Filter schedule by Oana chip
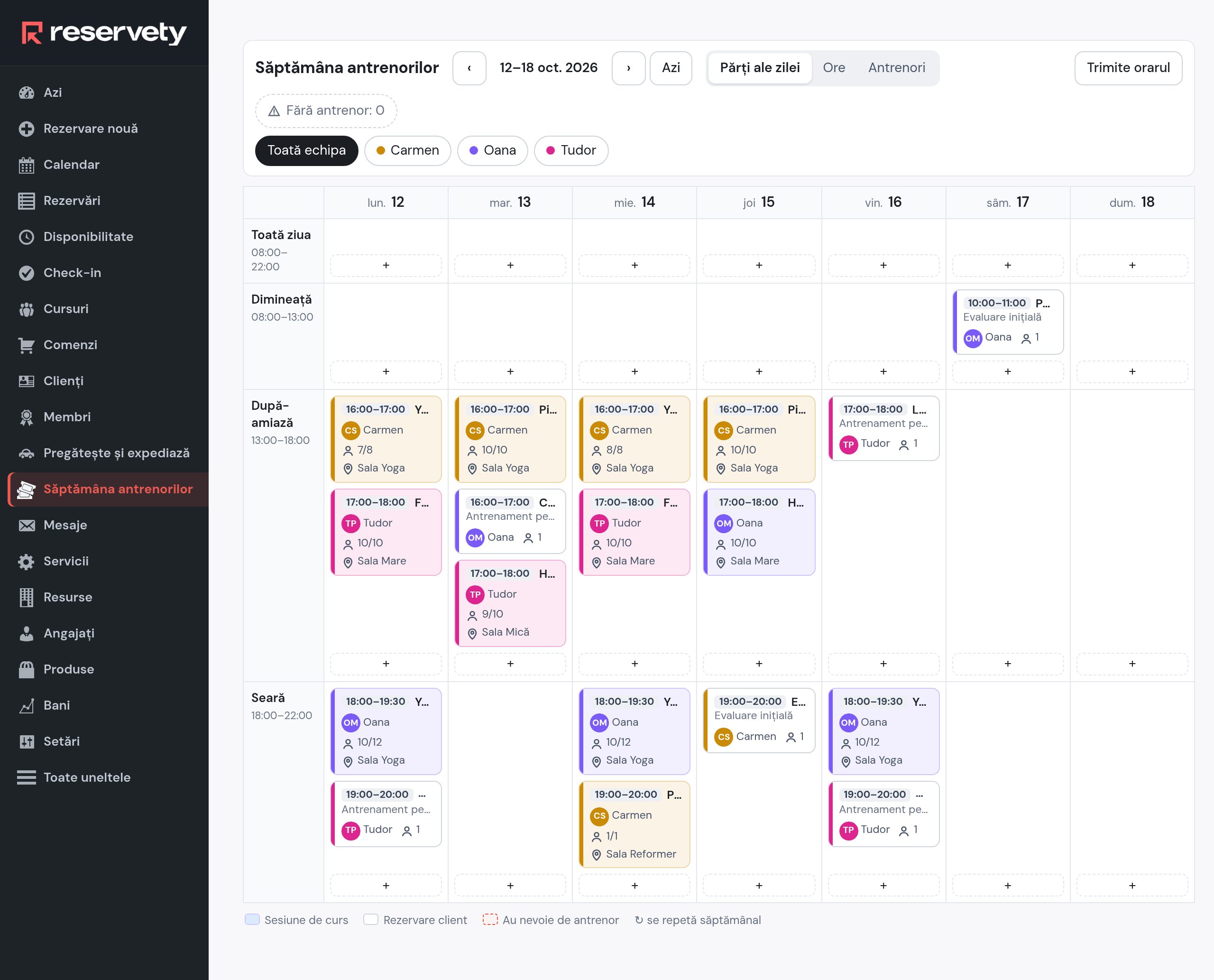This screenshot has height=980, width=1214. (x=492, y=151)
